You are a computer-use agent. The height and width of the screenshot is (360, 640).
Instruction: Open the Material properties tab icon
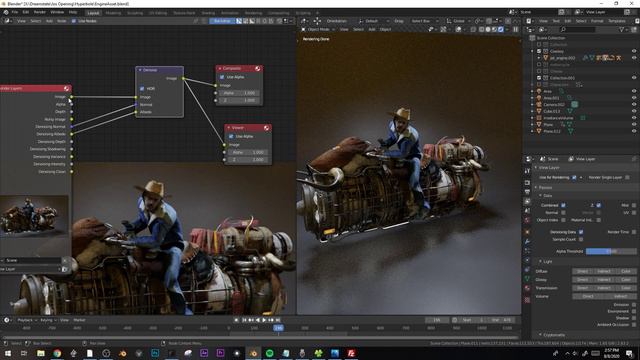(x=527, y=288)
